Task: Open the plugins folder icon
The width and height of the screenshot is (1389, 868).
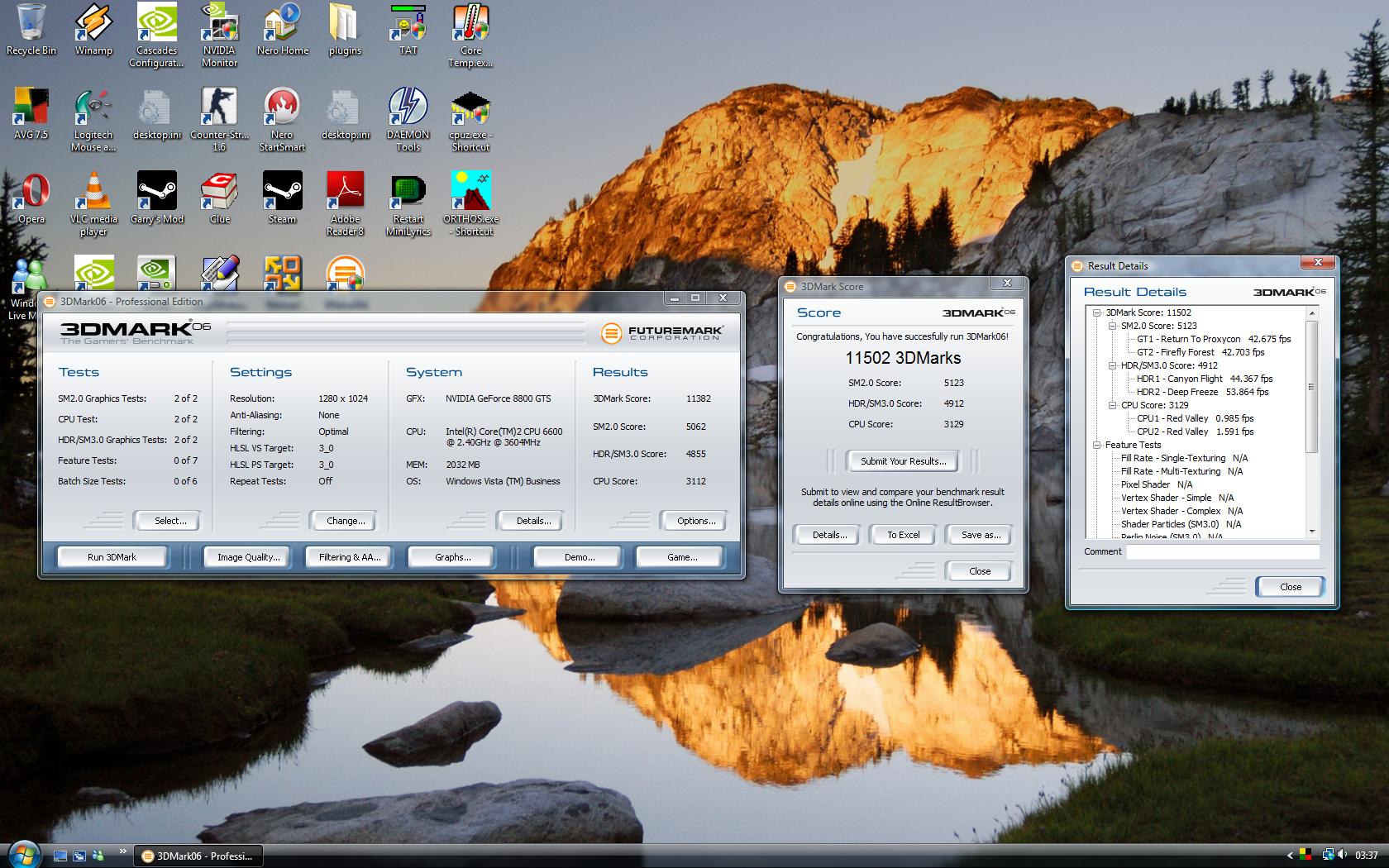Action: (x=345, y=31)
